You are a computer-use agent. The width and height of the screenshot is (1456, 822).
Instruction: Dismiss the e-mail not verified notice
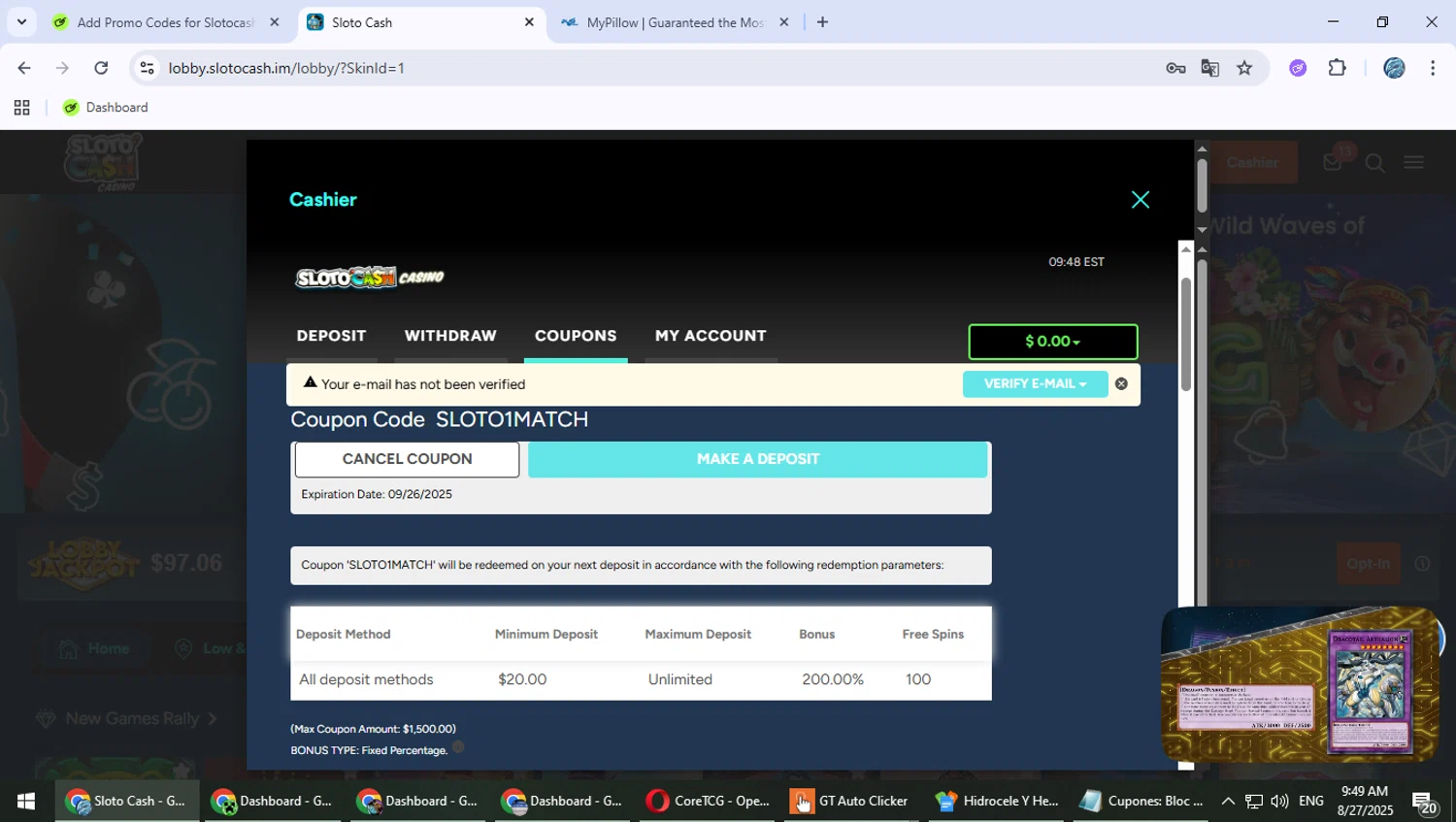pyautogui.click(x=1121, y=383)
